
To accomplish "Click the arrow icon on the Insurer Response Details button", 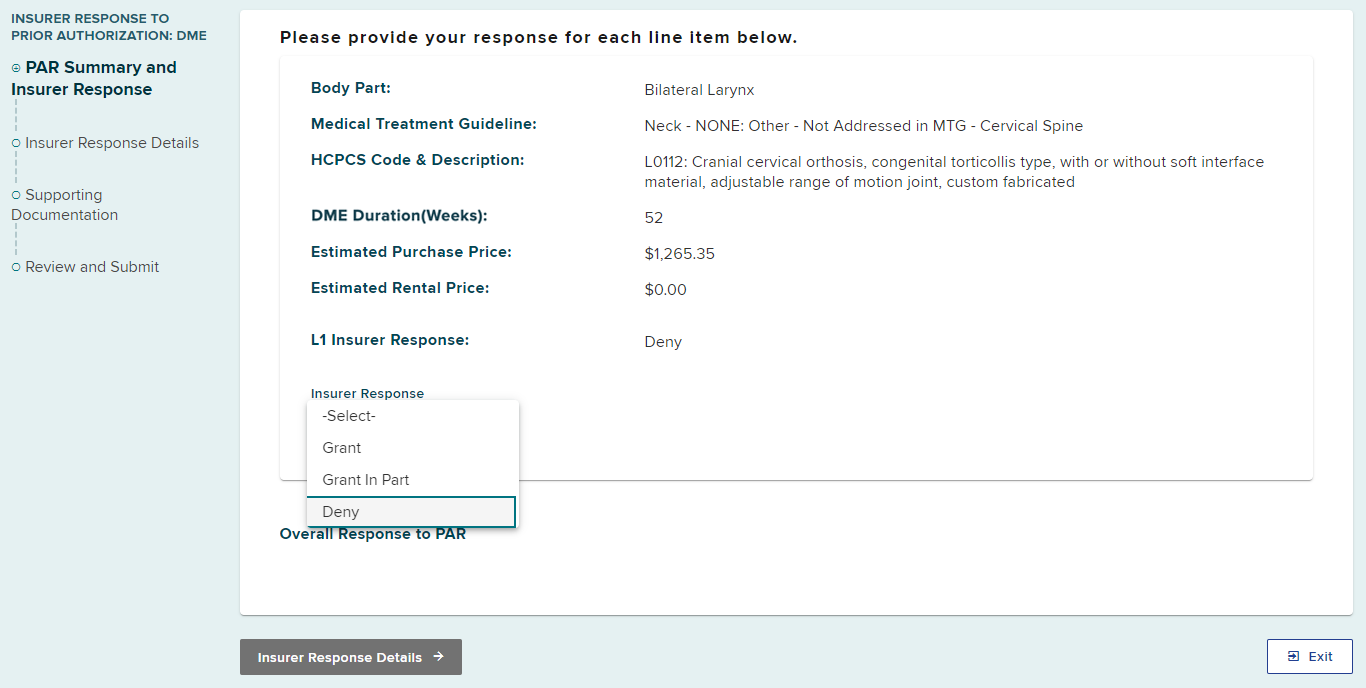I will tap(438, 657).
